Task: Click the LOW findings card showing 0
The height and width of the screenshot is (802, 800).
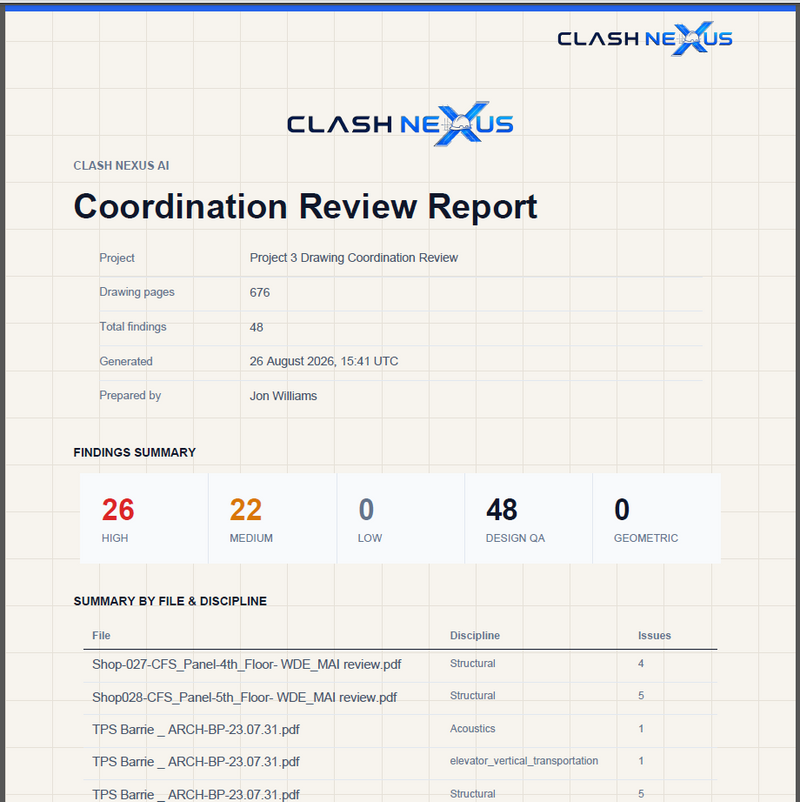Action: pyautogui.click(x=401, y=518)
